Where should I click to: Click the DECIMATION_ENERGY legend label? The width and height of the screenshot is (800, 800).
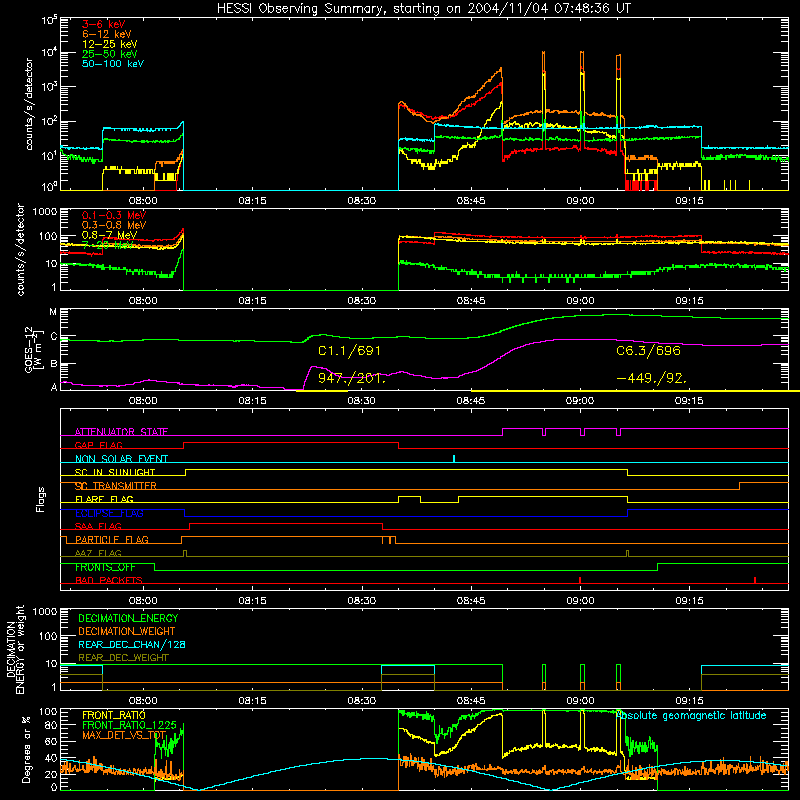click(x=128, y=618)
